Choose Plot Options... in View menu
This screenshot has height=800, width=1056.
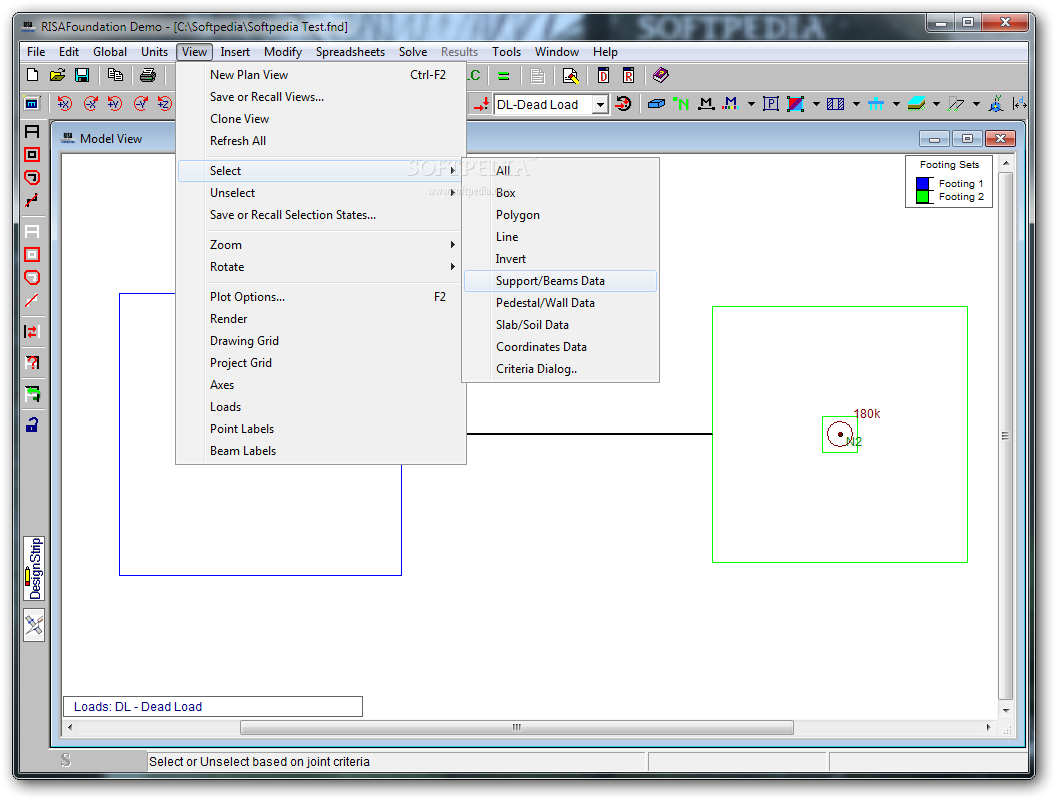point(322,297)
